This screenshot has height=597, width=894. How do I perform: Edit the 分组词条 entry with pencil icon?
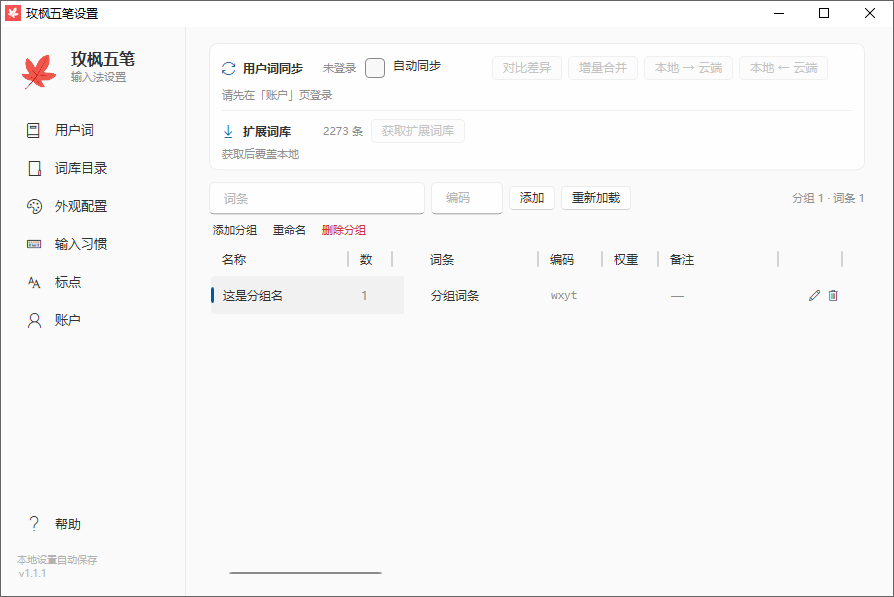[814, 295]
